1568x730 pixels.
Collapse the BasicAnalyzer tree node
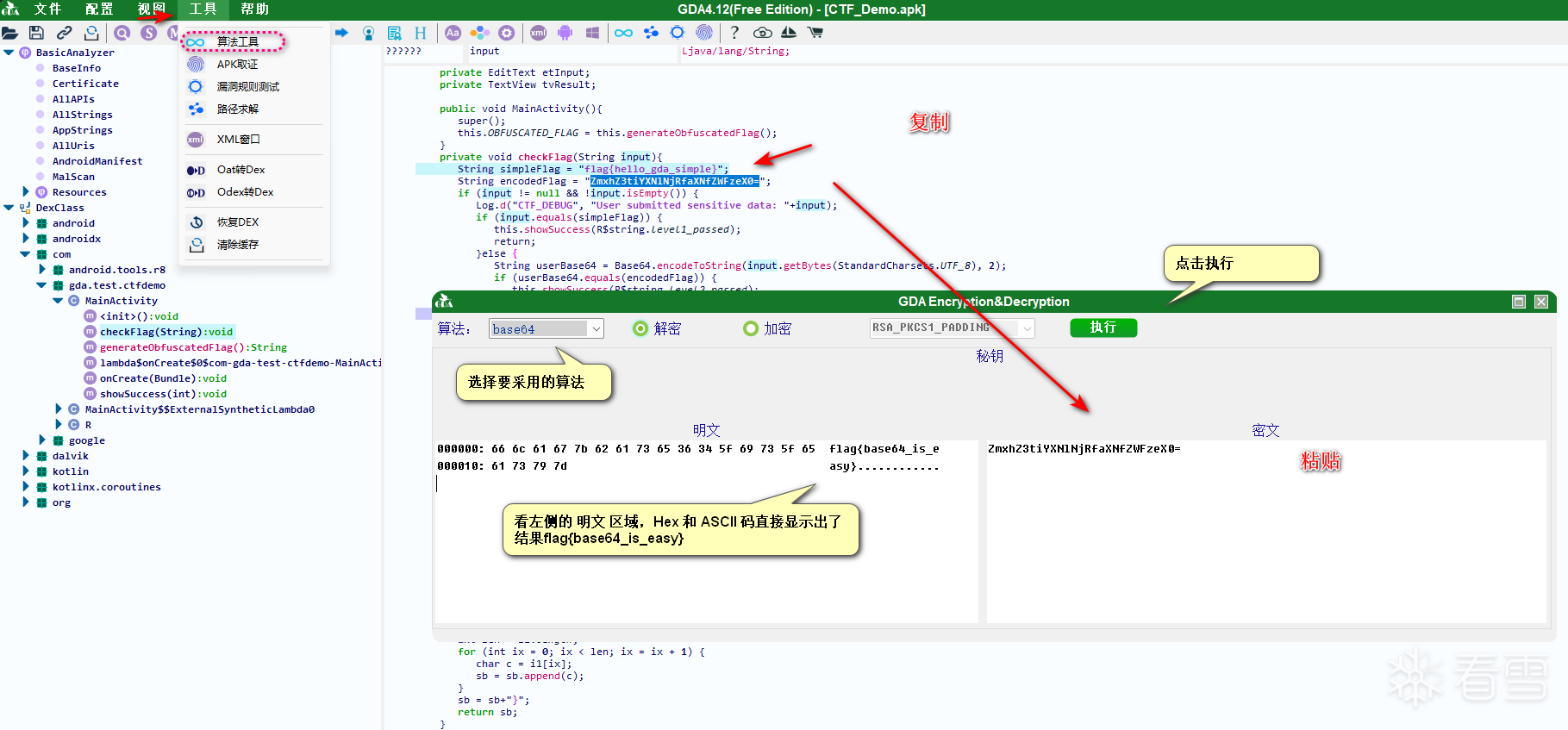pyautogui.click(x=9, y=53)
